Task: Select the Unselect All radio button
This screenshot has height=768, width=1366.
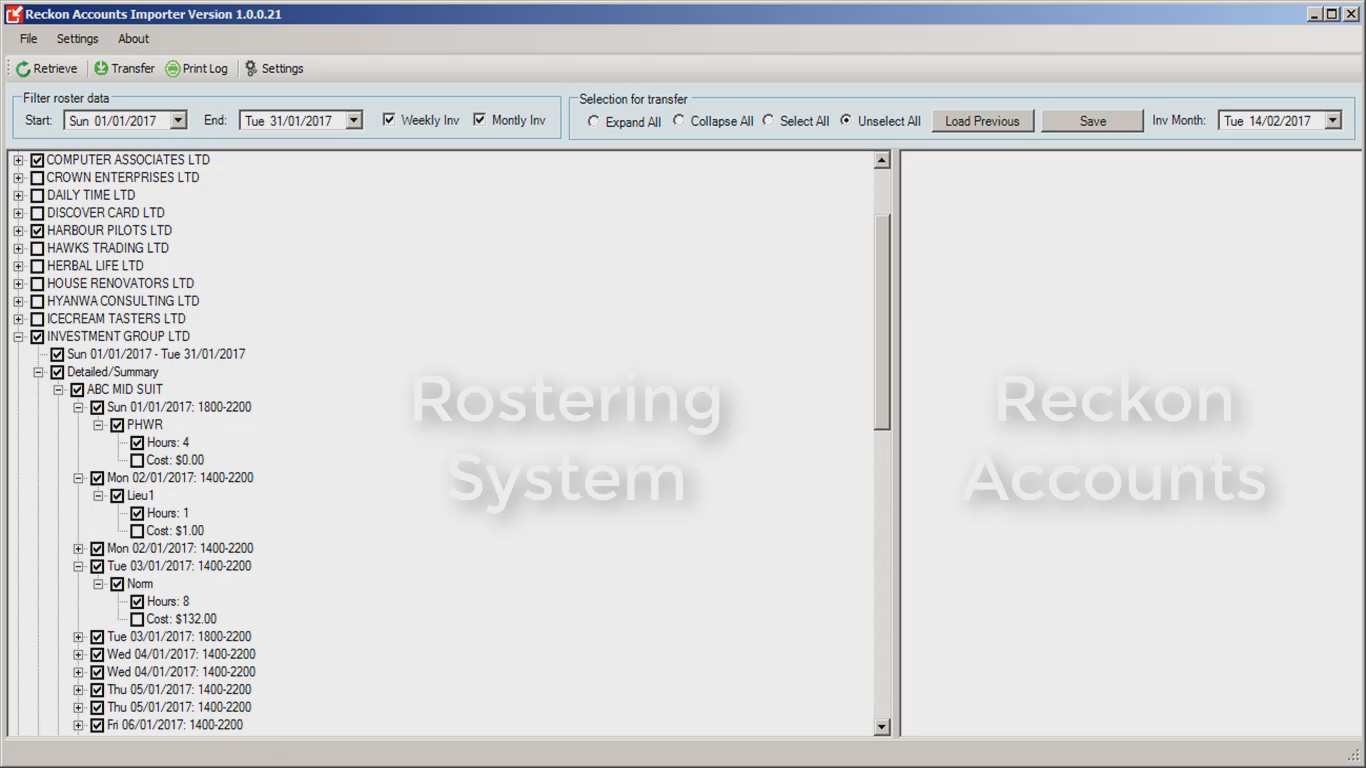Action: [x=846, y=121]
